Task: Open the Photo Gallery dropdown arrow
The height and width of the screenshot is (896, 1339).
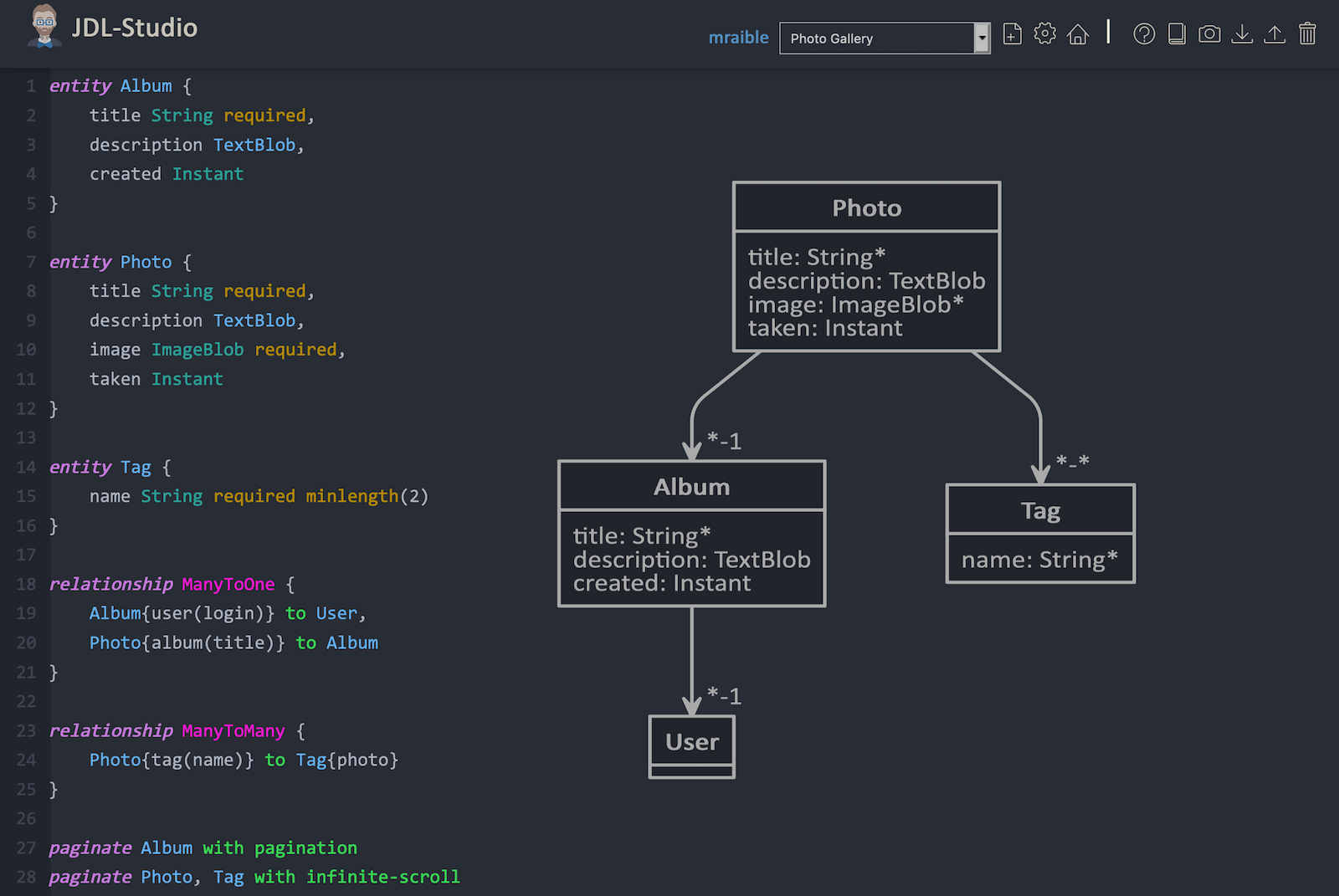Action: 982,38
